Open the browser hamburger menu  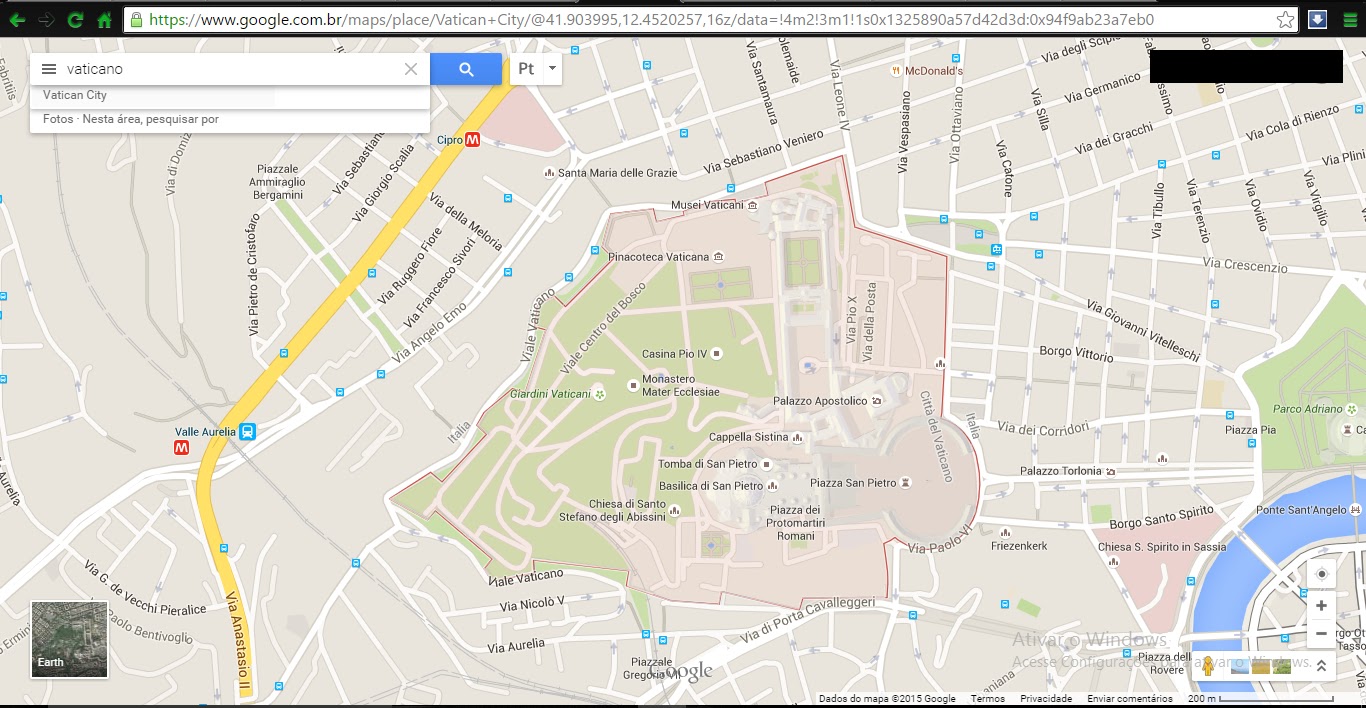pyautogui.click(x=1349, y=19)
